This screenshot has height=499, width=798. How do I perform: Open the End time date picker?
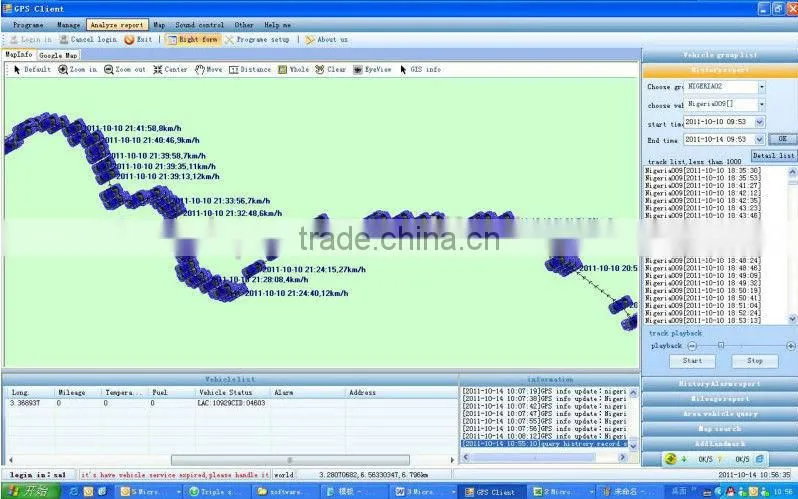tap(759, 139)
